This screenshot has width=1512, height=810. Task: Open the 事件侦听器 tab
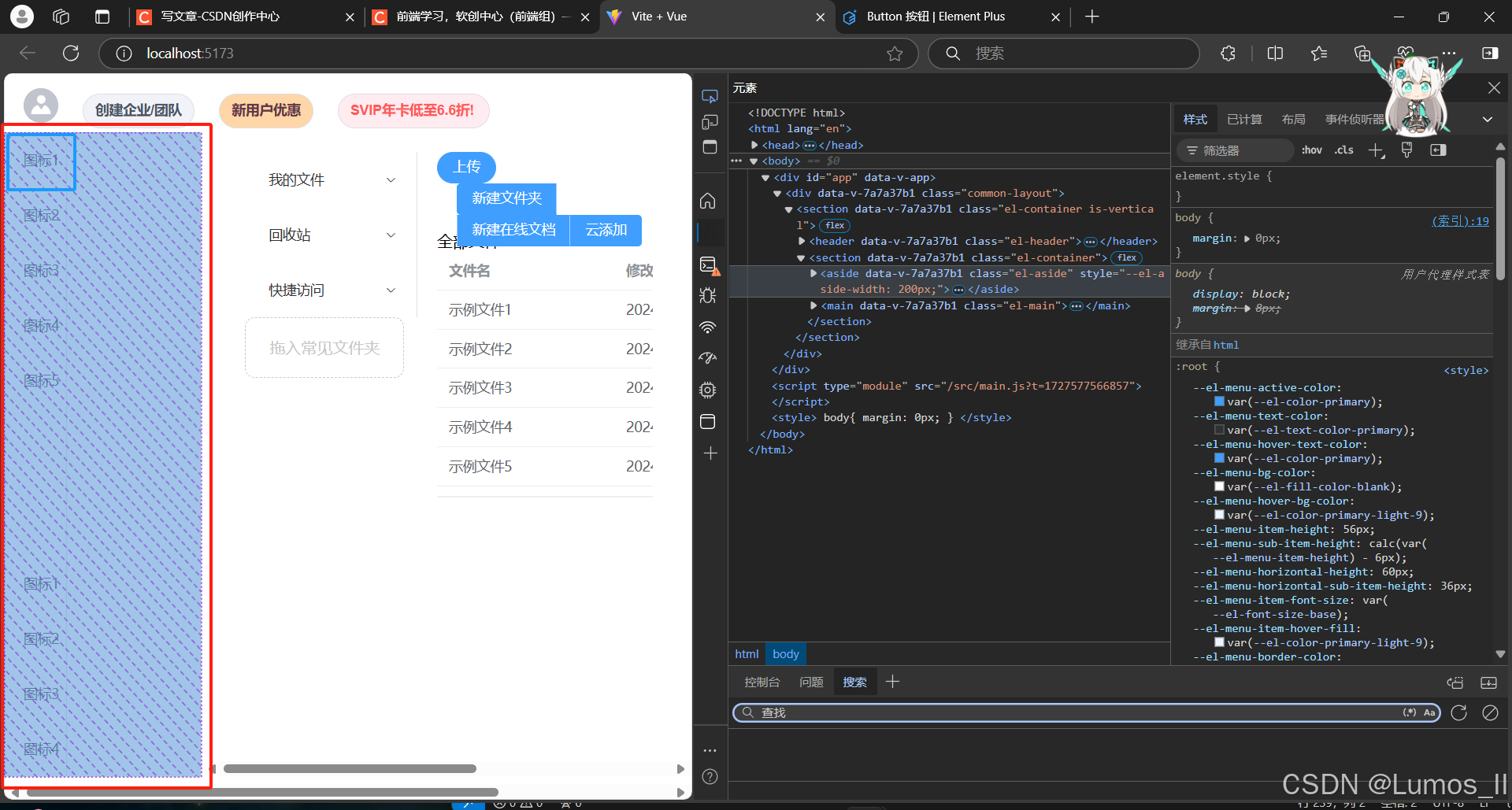(x=1354, y=119)
